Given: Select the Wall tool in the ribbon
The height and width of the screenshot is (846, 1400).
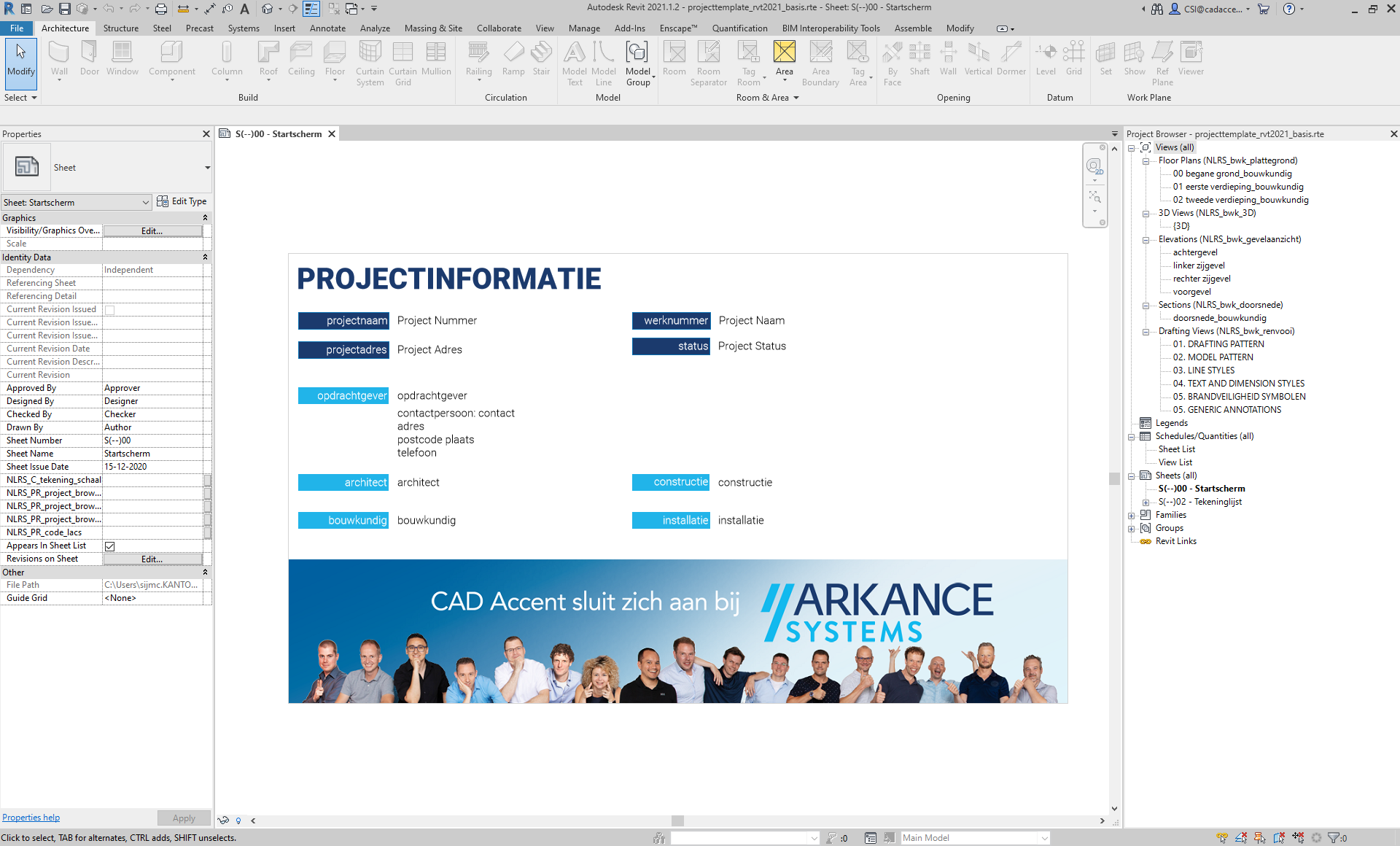Looking at the screenshot, I should point(59,60).
